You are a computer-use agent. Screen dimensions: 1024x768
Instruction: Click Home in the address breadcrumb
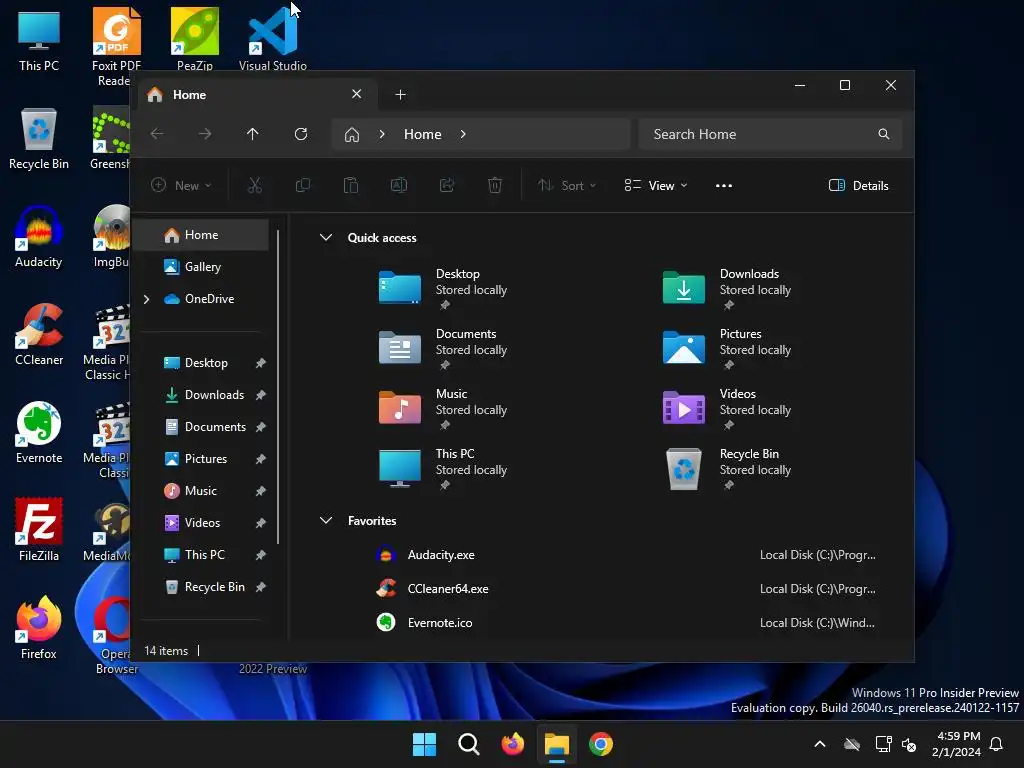coord(423,134)
